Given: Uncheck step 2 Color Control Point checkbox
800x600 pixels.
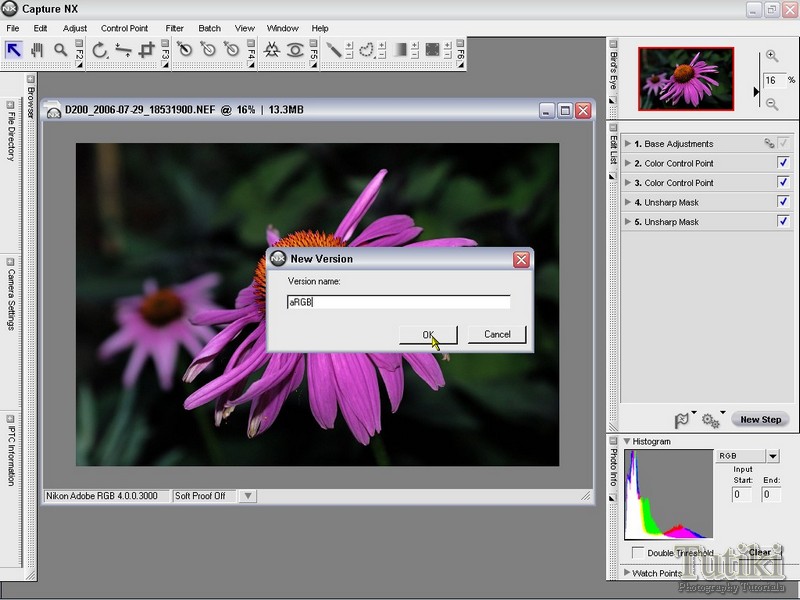Looking at the screenshot, I should click(783, 163).
